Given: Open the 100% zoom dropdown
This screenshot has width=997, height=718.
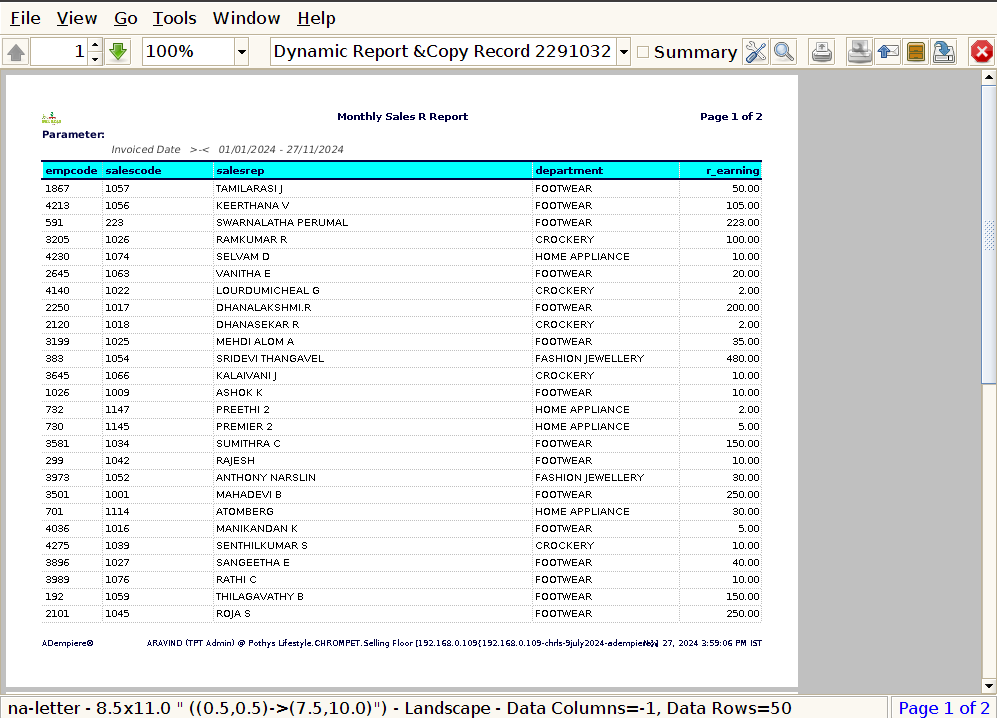Looking at the screenshot, I should [x=242, y=52].
